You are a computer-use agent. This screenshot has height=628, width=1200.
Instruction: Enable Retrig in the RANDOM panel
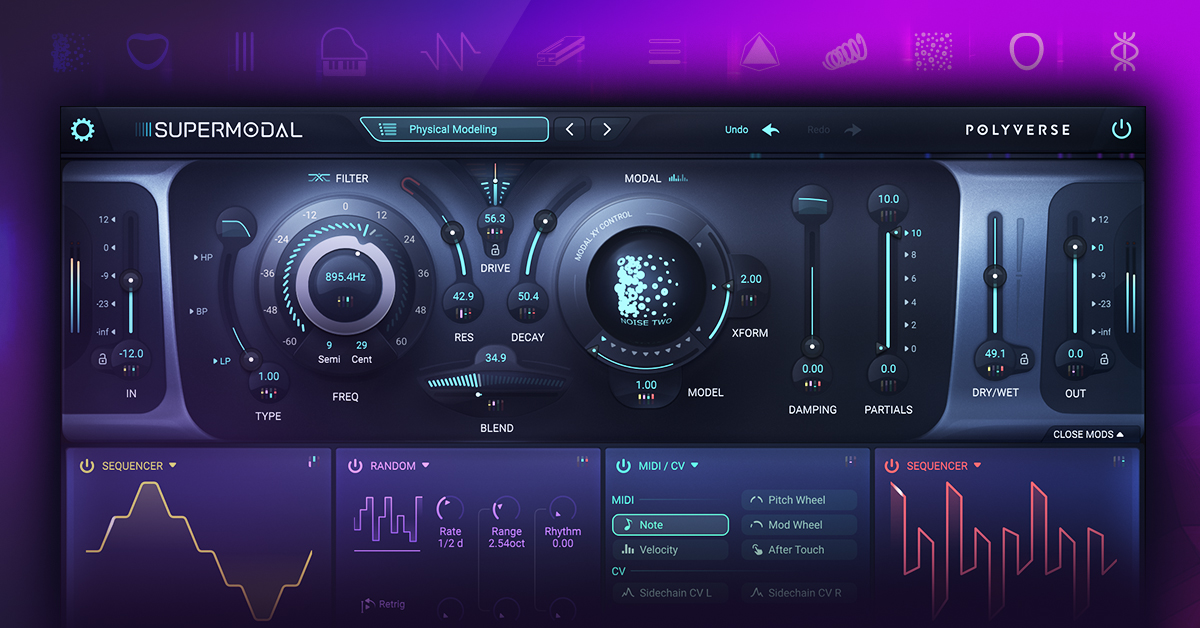point(383,604)
